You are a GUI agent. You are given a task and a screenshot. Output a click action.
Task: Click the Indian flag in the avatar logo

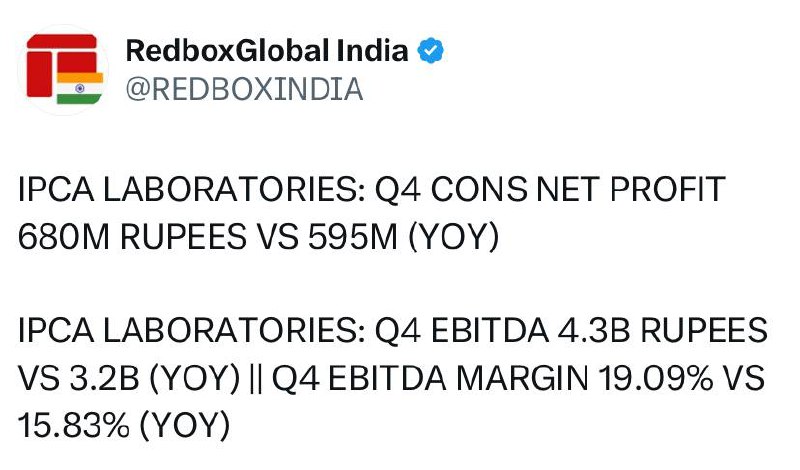pos(80,88)
